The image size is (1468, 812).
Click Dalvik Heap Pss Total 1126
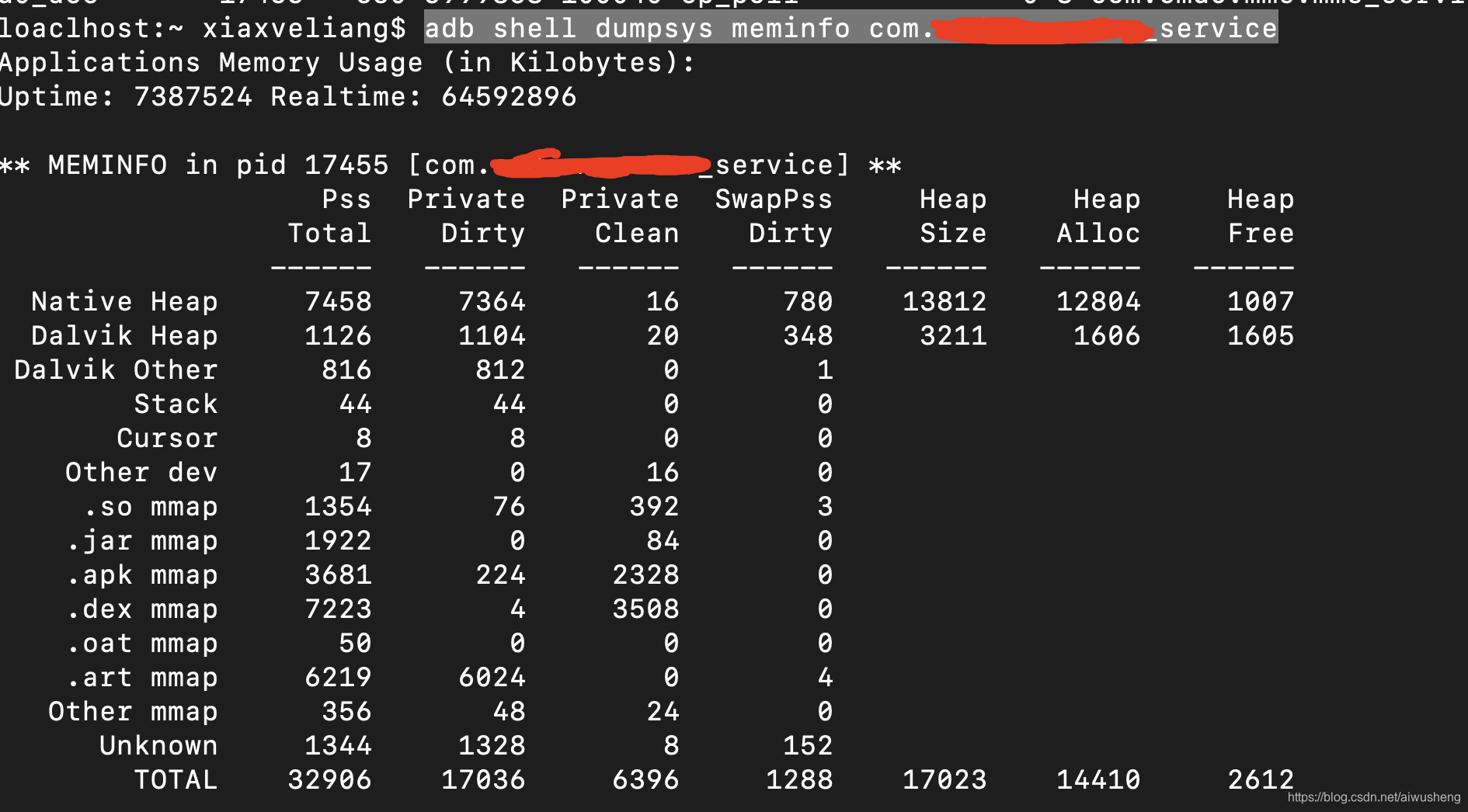[x=338, y=336]
